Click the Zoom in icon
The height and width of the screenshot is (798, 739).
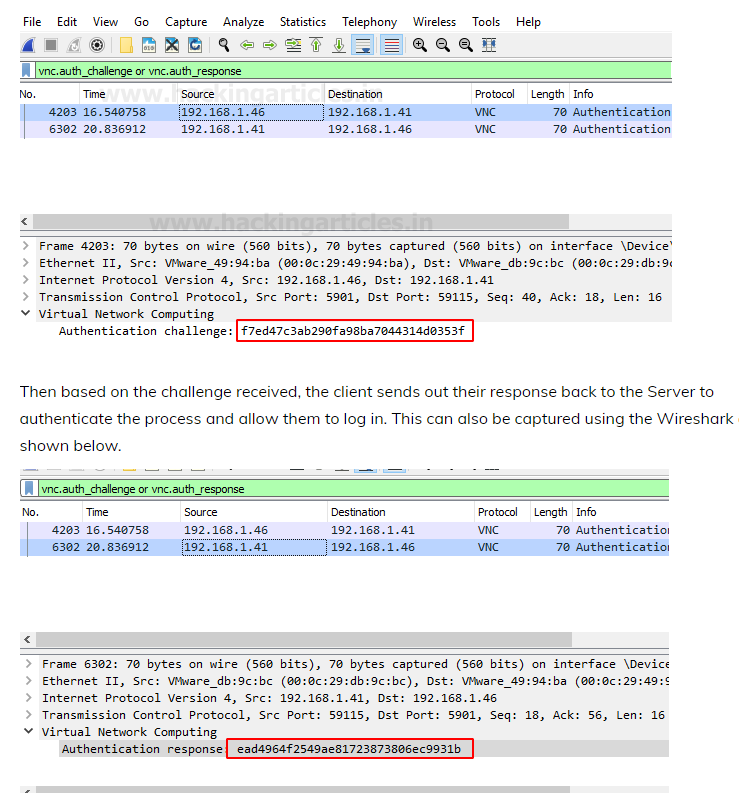pos(420,45)
